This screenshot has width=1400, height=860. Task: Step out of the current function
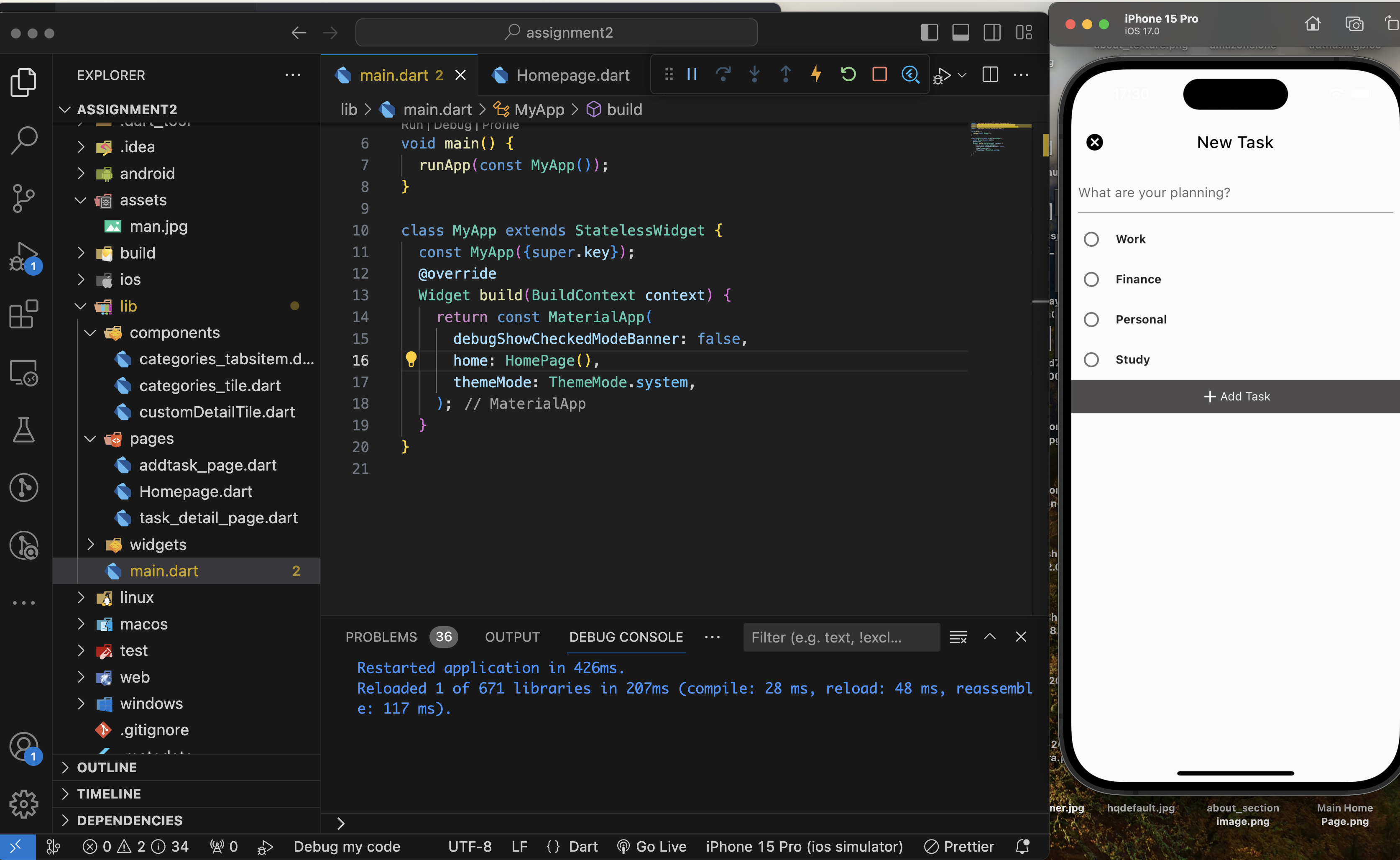(785, 74)
